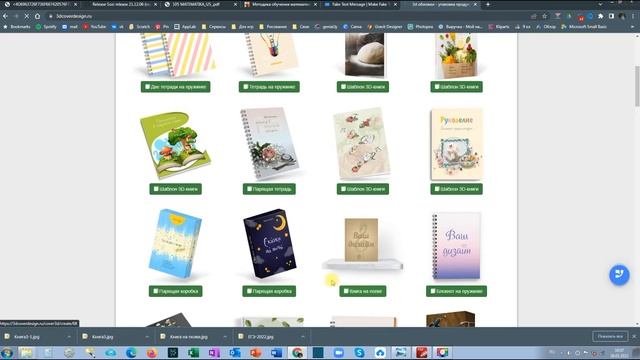Choose the Парящая тетрадь template button
The height and width of the screenshot is (360, 640).
(269, 189)
